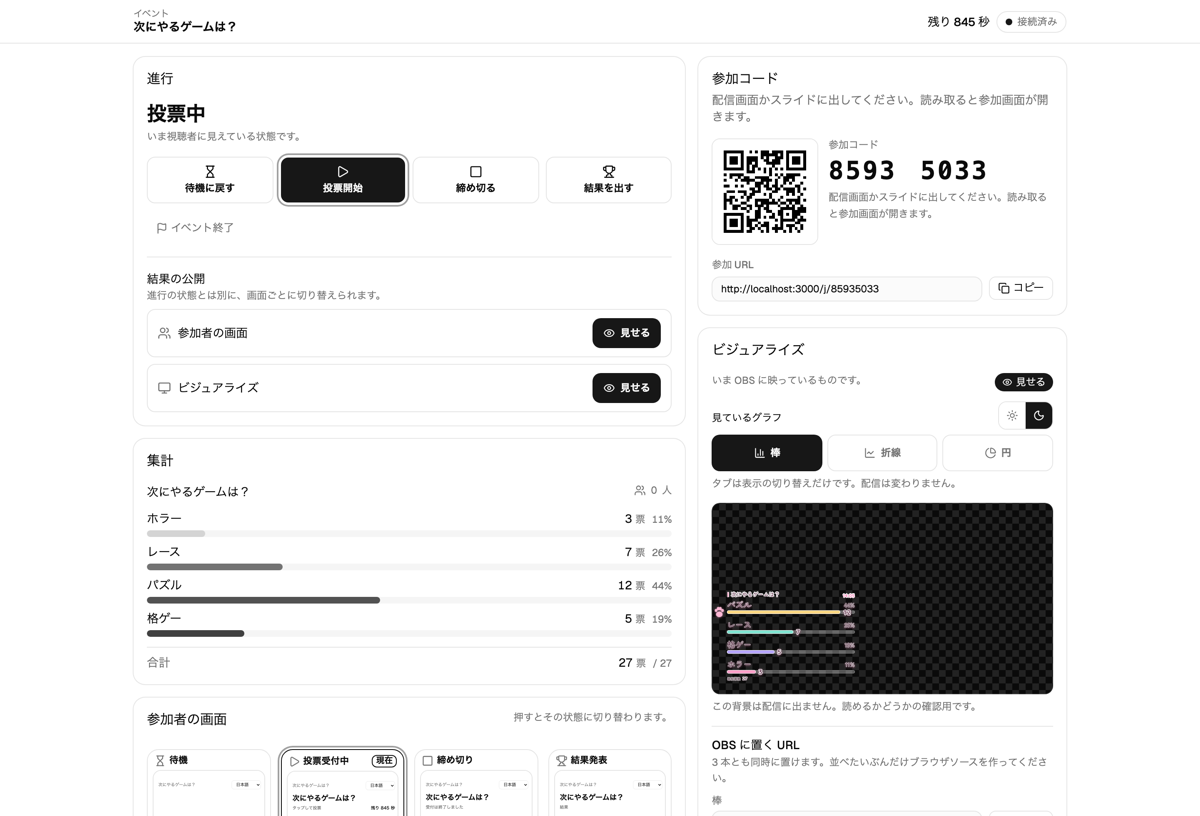Click the パズル option label
Viewport: 1200px width, 816px height.
pyautogui.click(x=164, y=585)
